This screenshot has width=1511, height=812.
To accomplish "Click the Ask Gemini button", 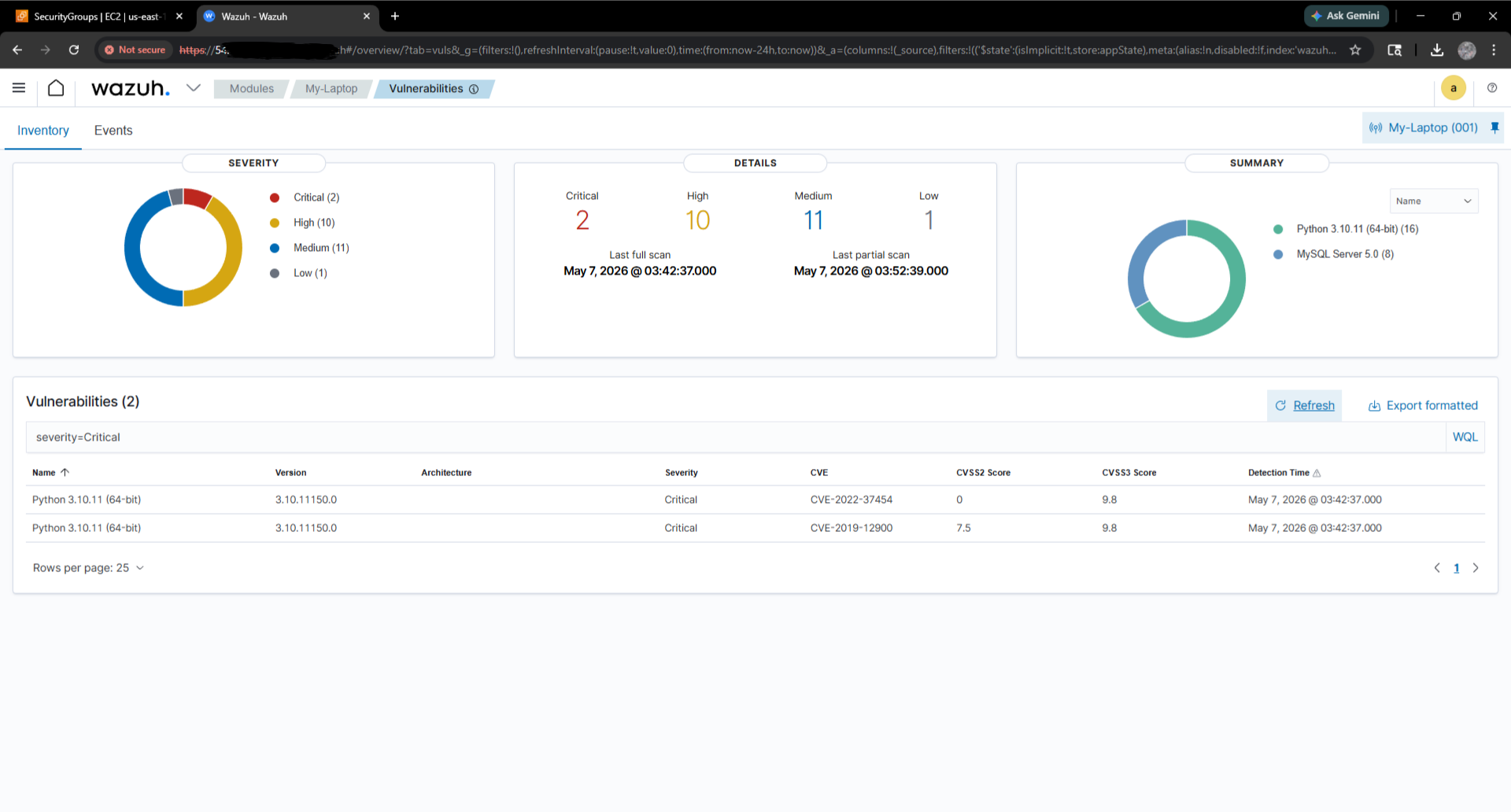I will [x=1346, y=16].
